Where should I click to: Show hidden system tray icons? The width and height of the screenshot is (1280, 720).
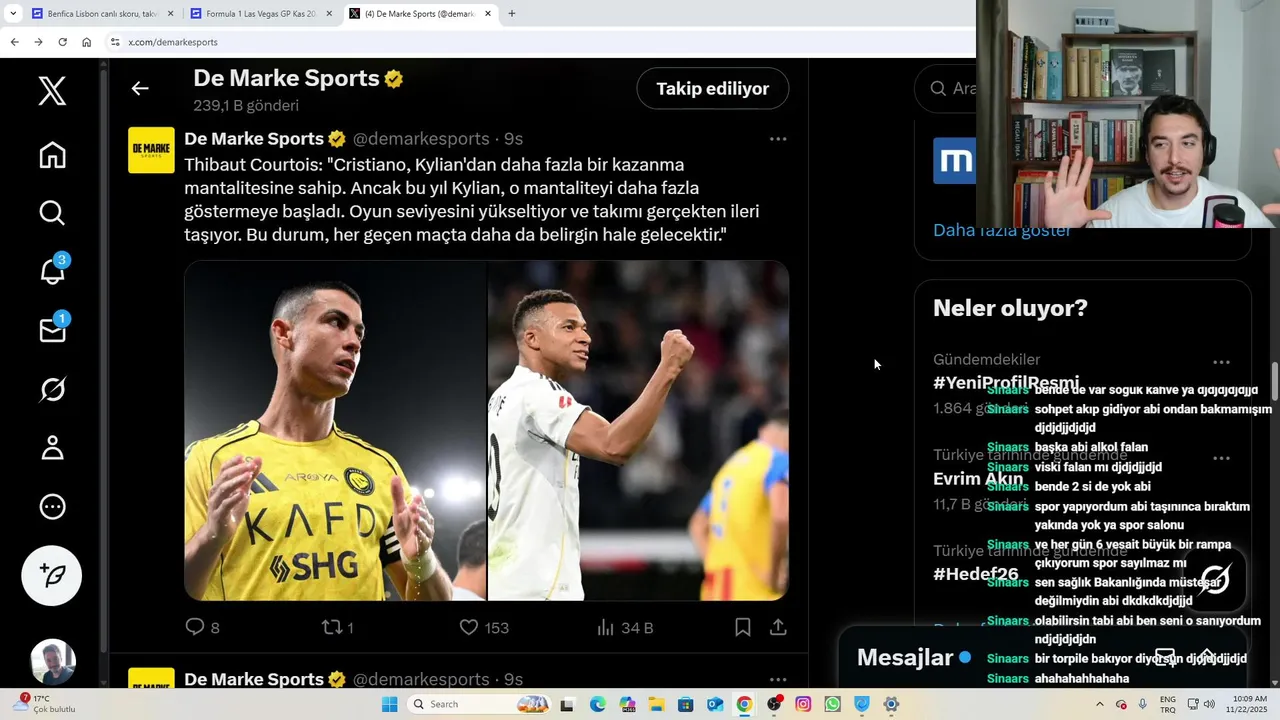1100,704
